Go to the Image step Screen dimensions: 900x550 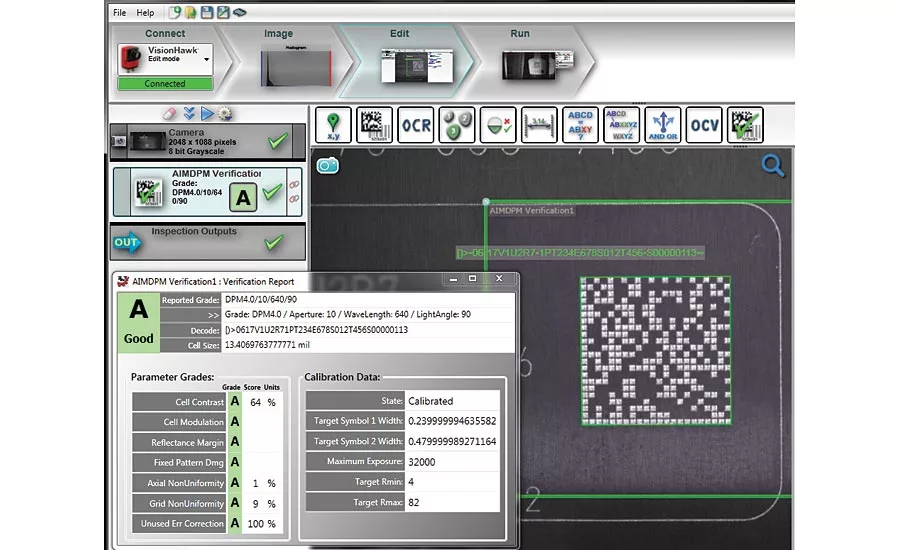click(x=278, y=33)
